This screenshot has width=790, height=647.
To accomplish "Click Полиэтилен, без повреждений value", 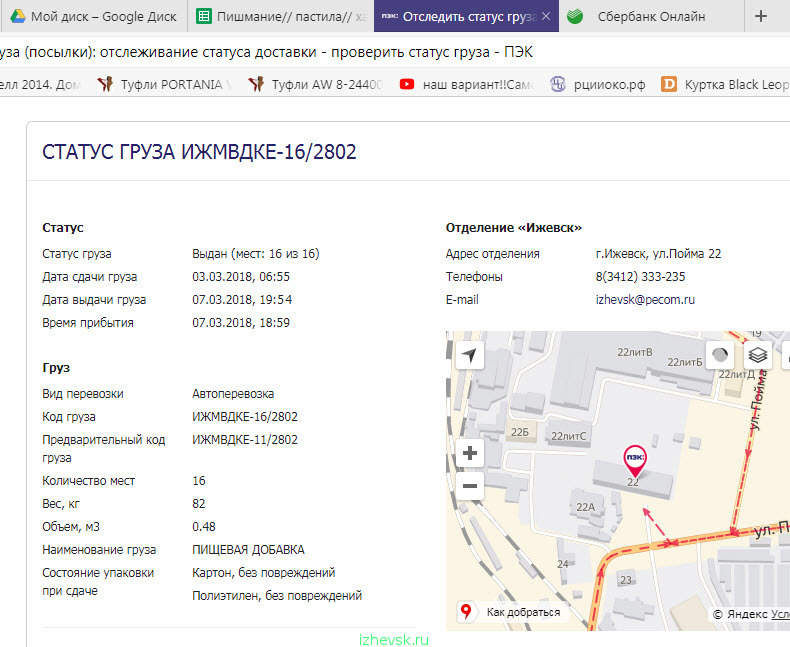I will (277, 596).
